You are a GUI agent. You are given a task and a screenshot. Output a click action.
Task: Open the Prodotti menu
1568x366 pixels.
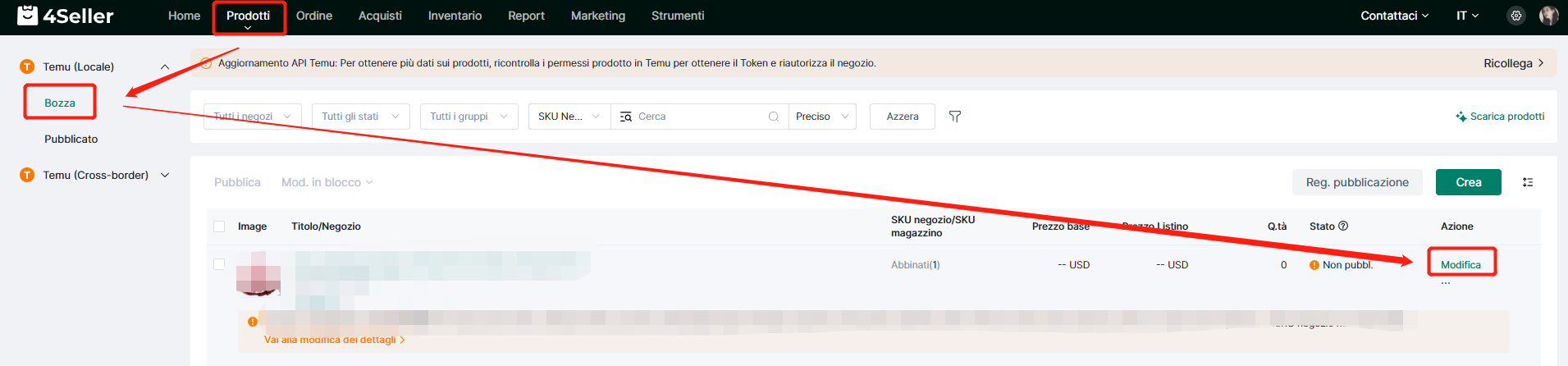coord(249,16)
